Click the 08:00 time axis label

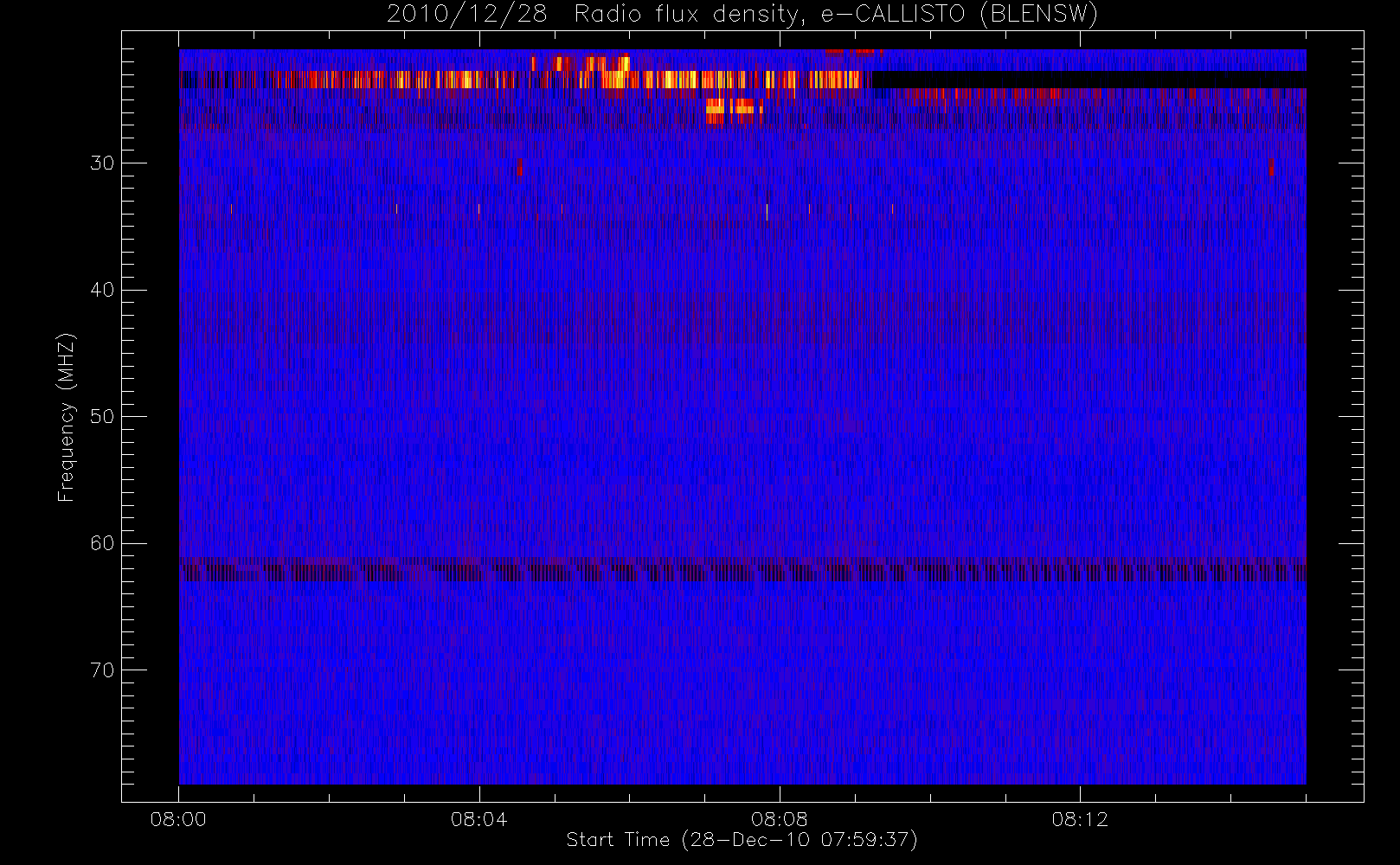(x=178, y=819)
